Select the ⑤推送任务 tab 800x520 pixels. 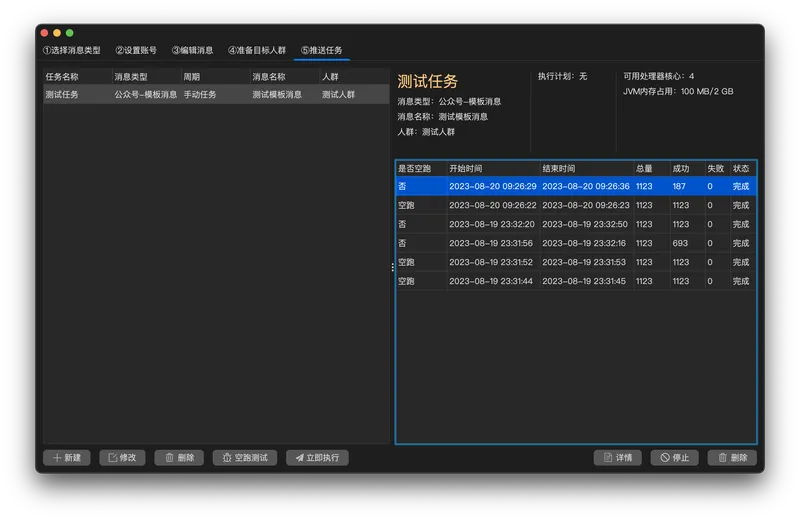(x=321, y=50)
